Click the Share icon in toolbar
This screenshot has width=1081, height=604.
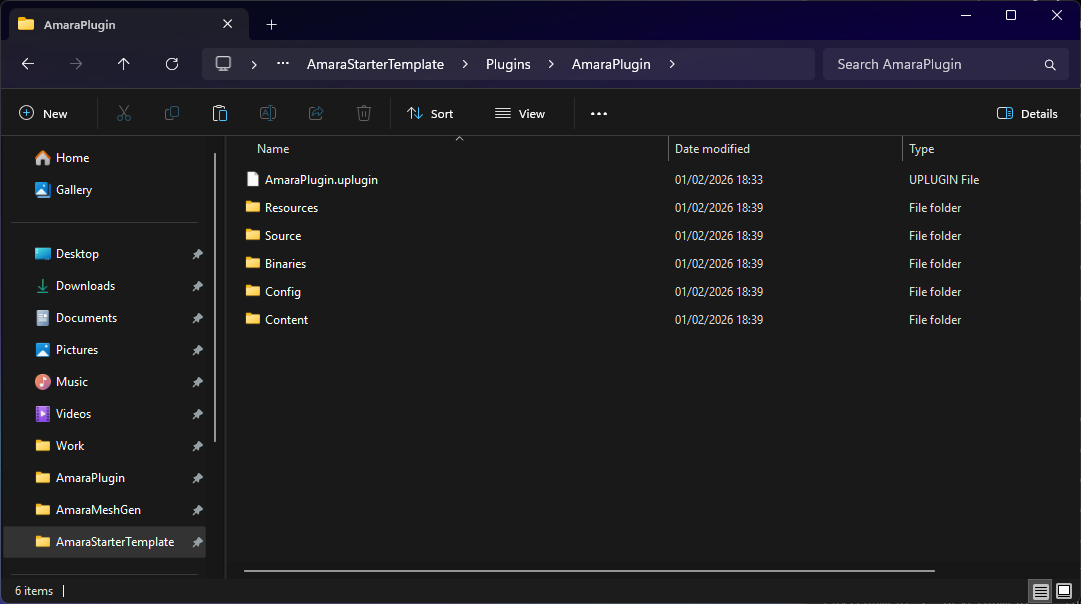[316, 114]
